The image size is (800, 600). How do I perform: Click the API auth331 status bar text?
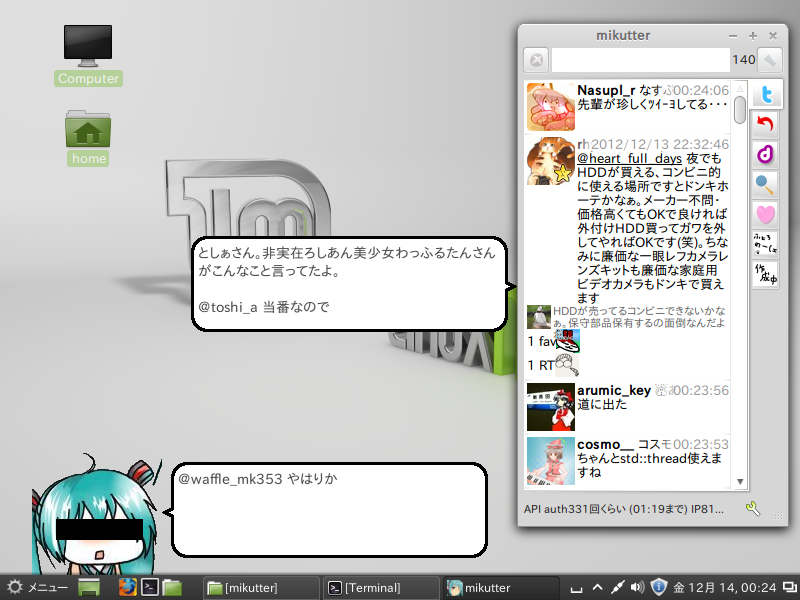coord(623,509)
